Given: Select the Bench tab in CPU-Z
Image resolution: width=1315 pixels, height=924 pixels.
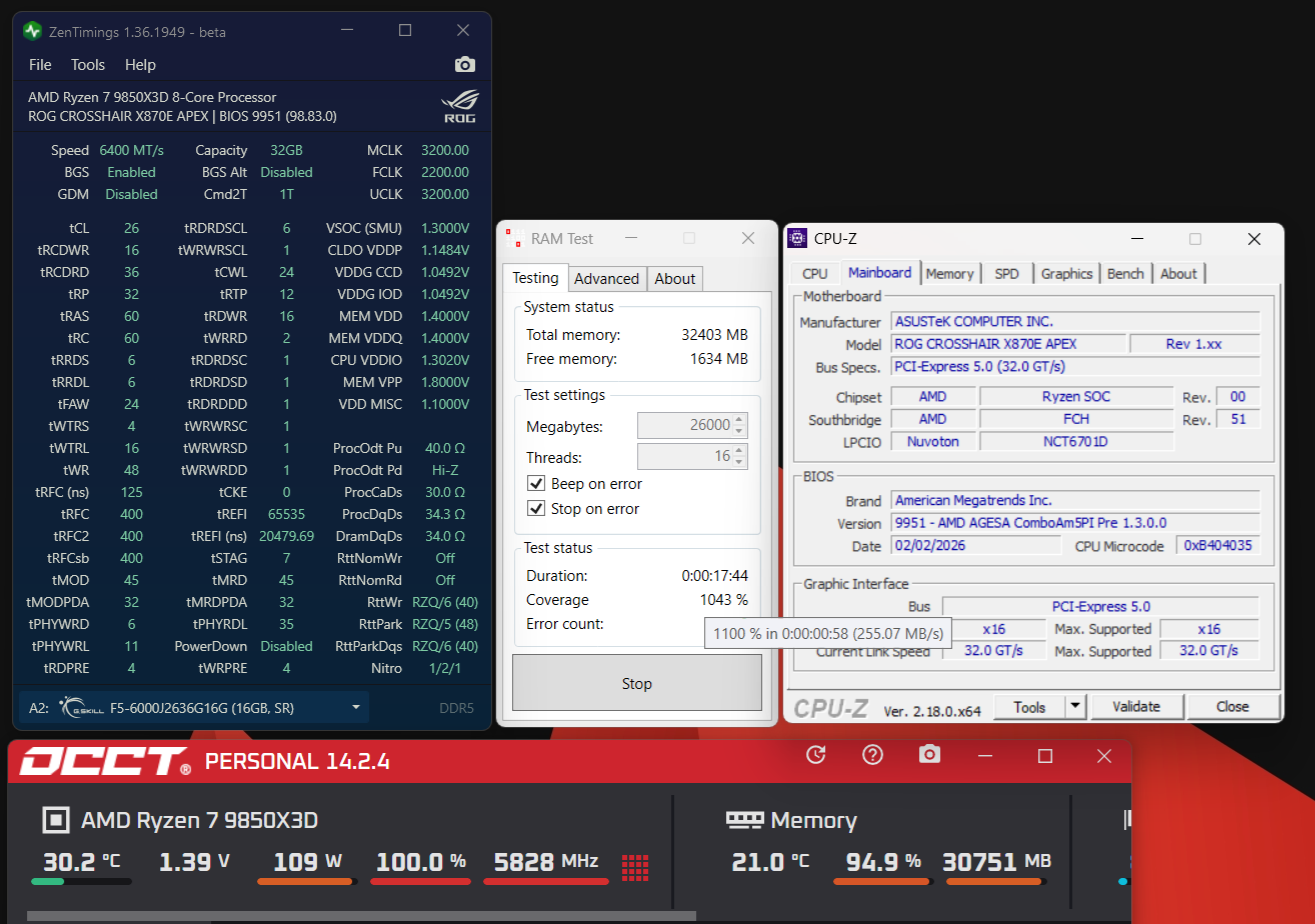Looking at the screenshot, I should (x=1126, y=274).
